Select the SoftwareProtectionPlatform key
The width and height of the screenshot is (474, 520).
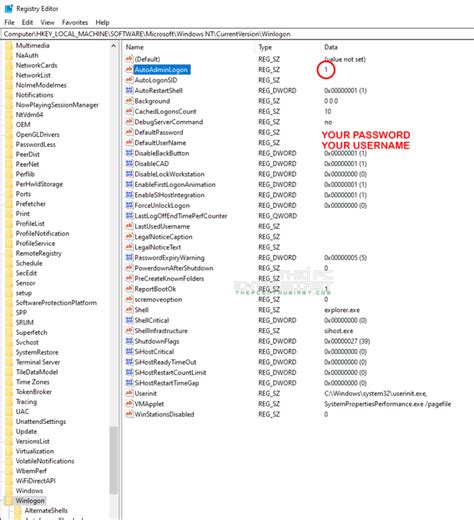click(x=56, y=303)
